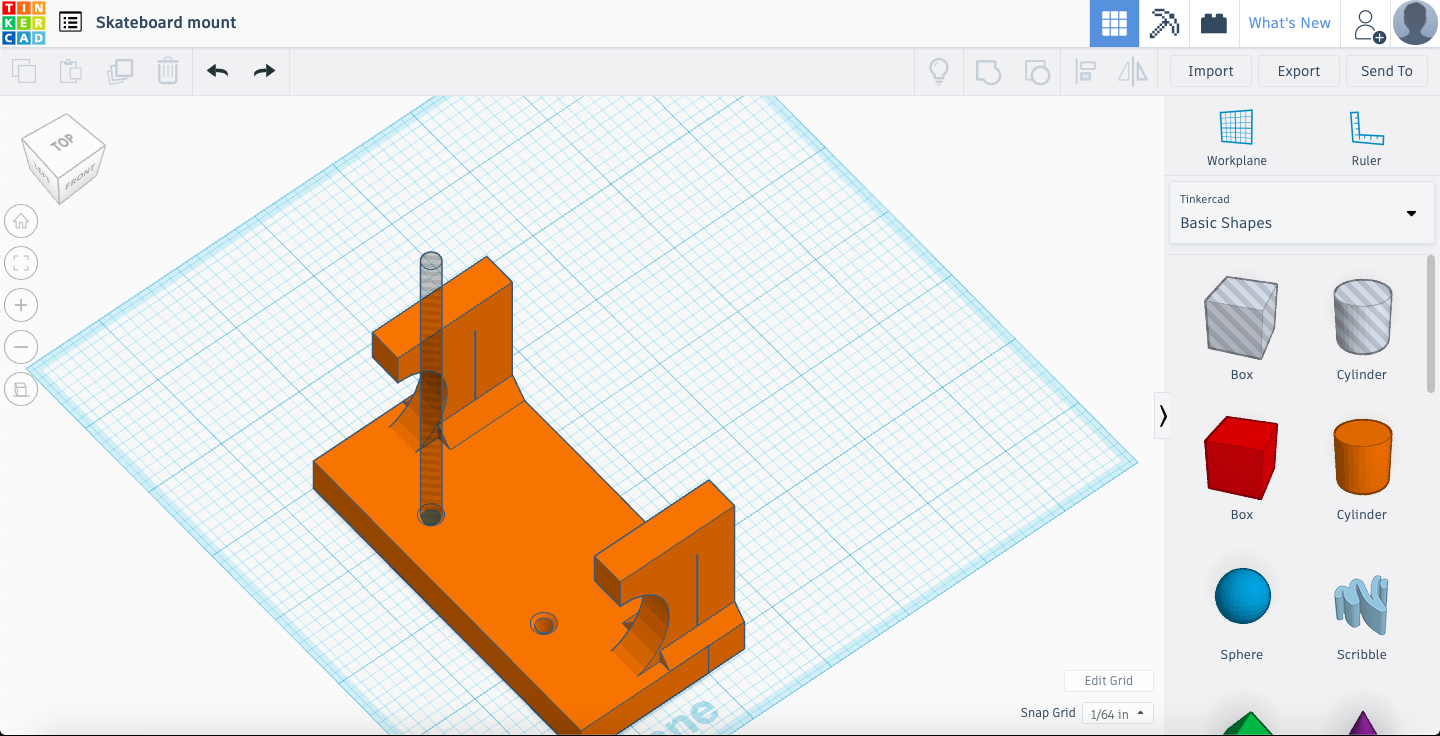Click the Export button
Image resolution: width=1440 pixels, height=736 pixels.
1299,71
